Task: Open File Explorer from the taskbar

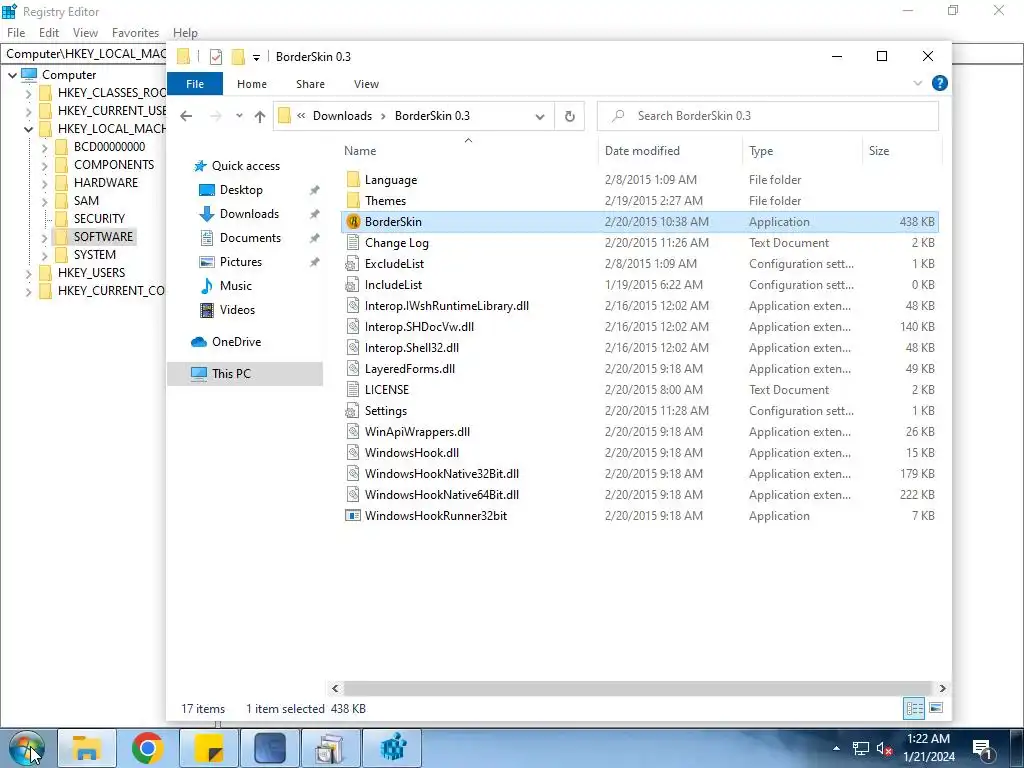Action: pyautogui.click(x=86, y=748)
